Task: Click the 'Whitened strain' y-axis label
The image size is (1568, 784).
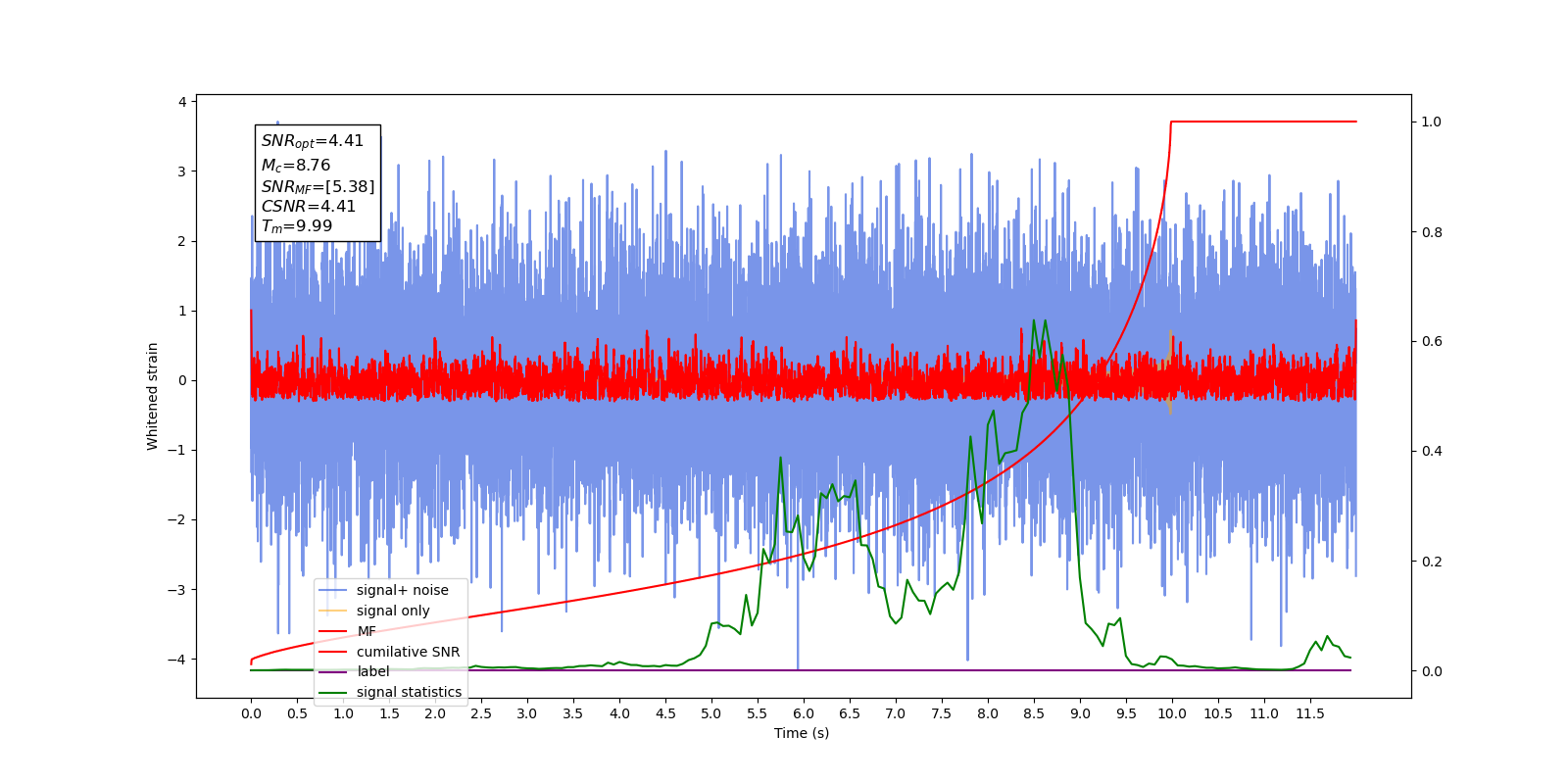Action: (152, 396)
